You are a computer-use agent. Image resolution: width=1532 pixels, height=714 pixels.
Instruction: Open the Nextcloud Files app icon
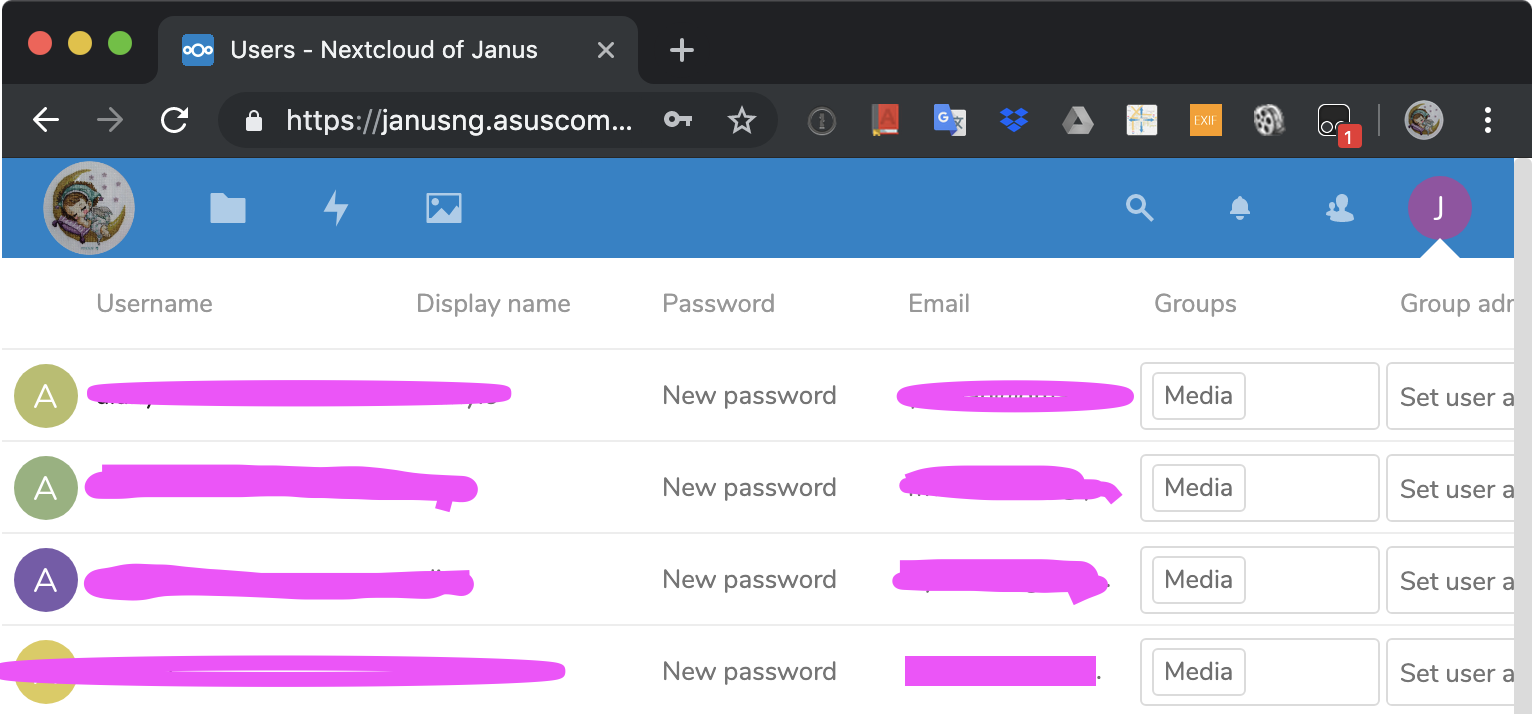tap(228, 208)
